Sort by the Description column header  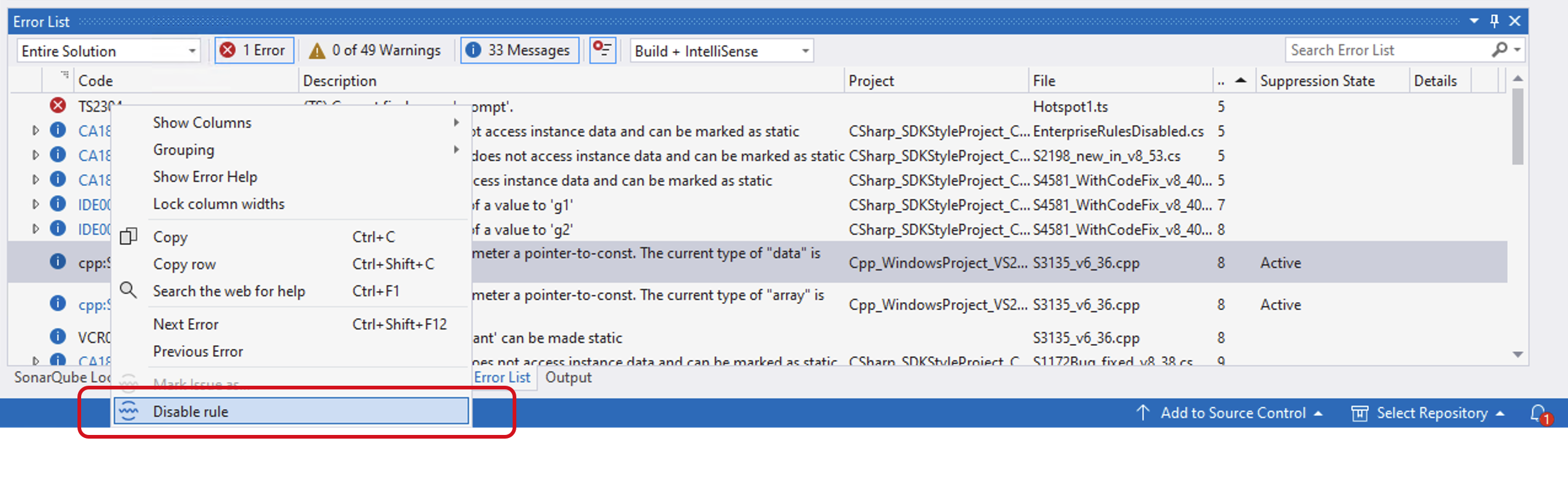(571, 81)
